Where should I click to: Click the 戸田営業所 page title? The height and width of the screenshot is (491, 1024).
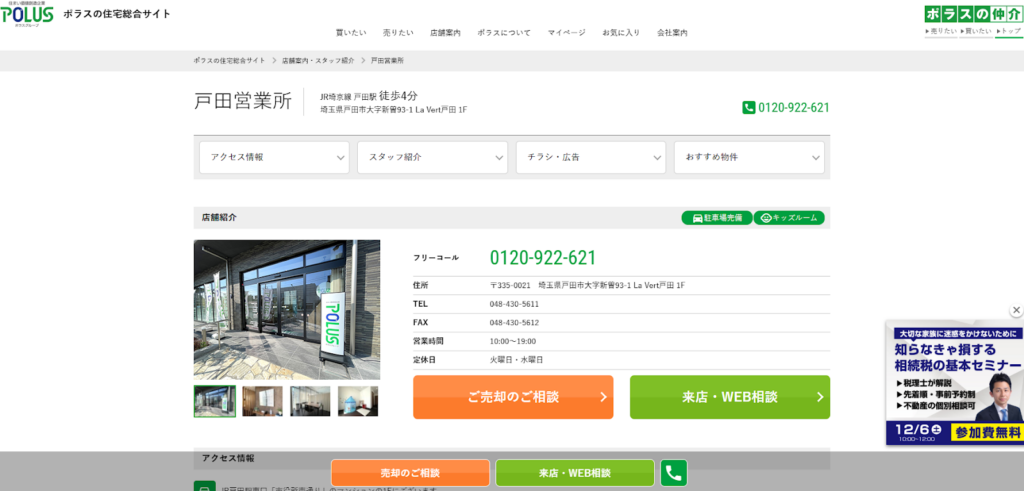point(243,101)
